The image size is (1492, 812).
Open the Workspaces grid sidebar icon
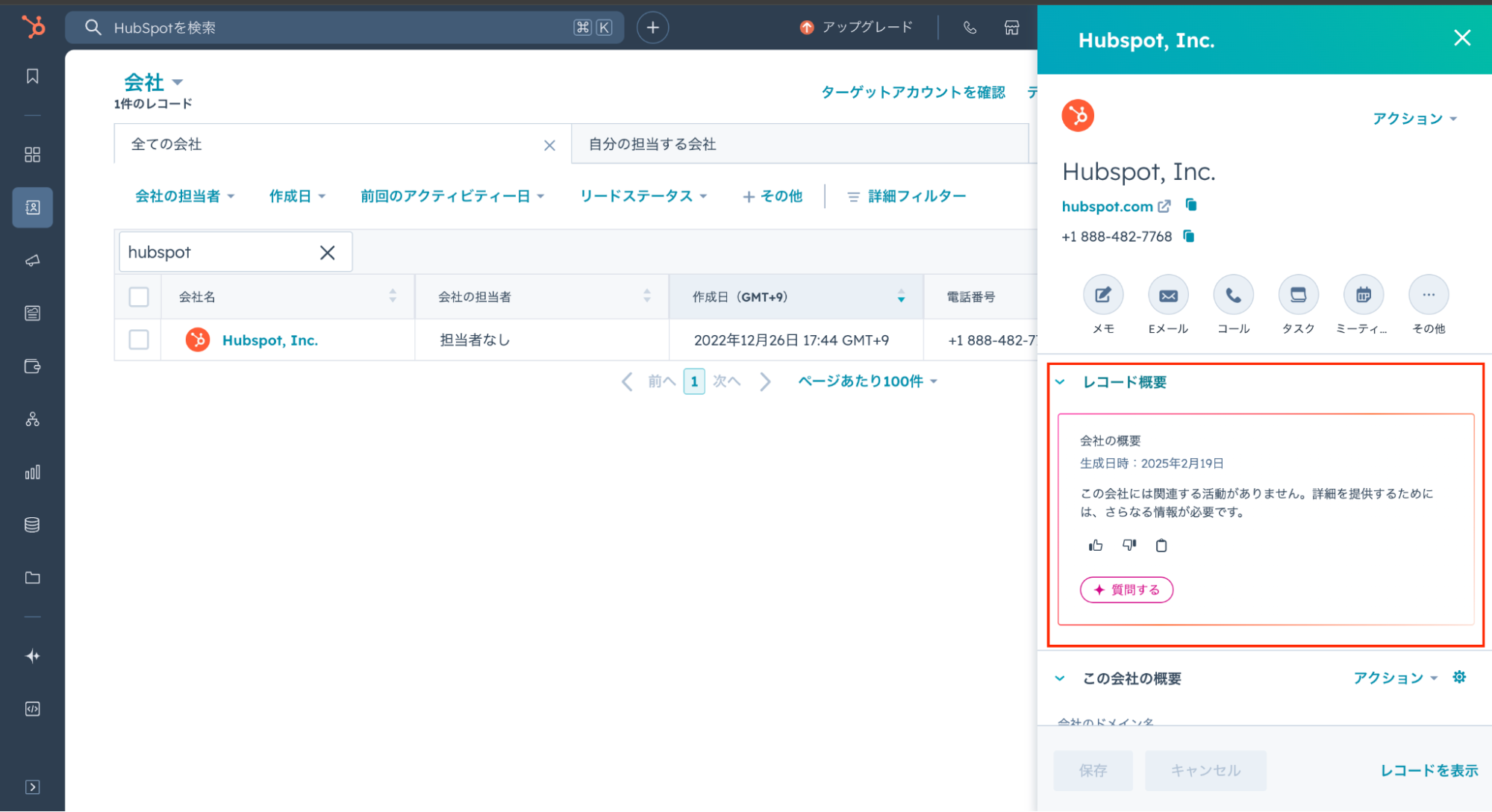(x=32, y=154)
